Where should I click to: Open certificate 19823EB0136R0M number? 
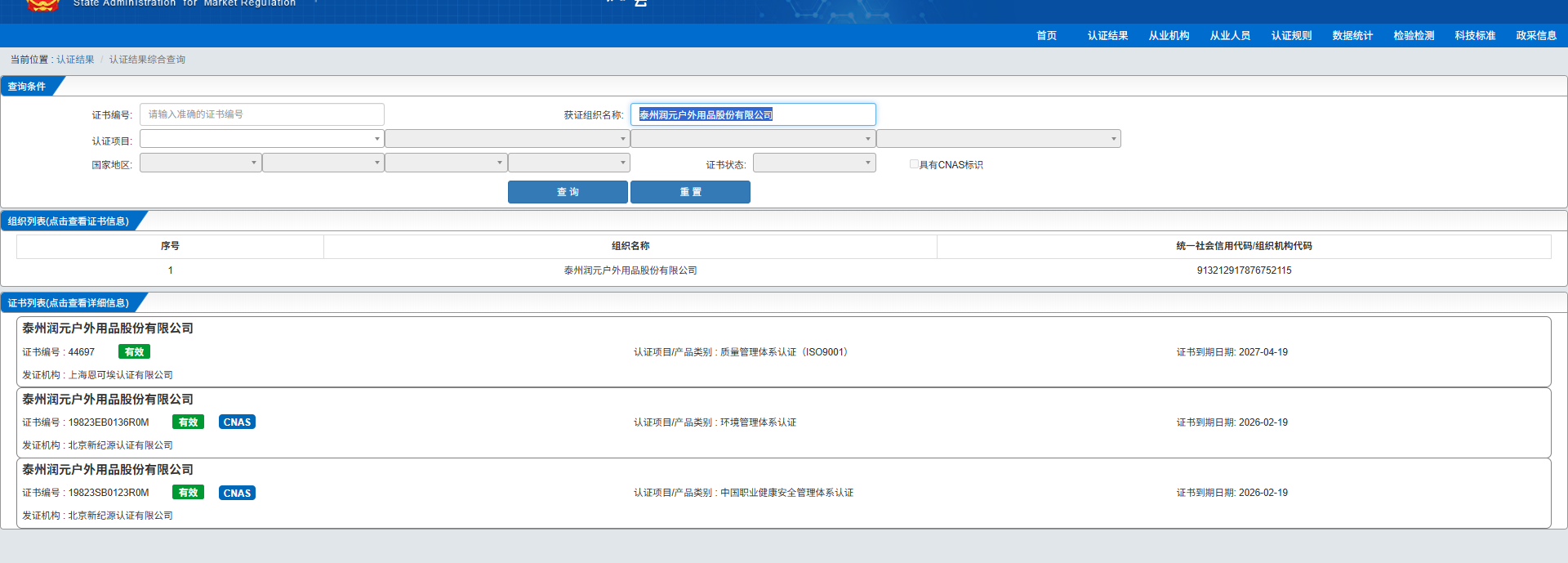[109, 422]
